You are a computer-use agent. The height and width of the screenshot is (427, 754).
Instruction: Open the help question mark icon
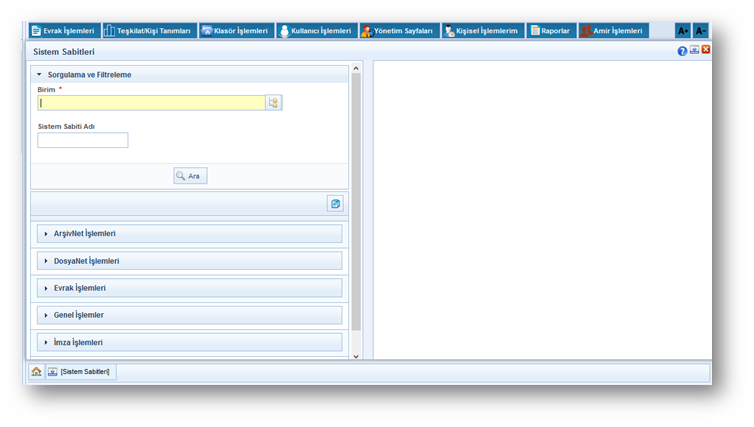682,51
